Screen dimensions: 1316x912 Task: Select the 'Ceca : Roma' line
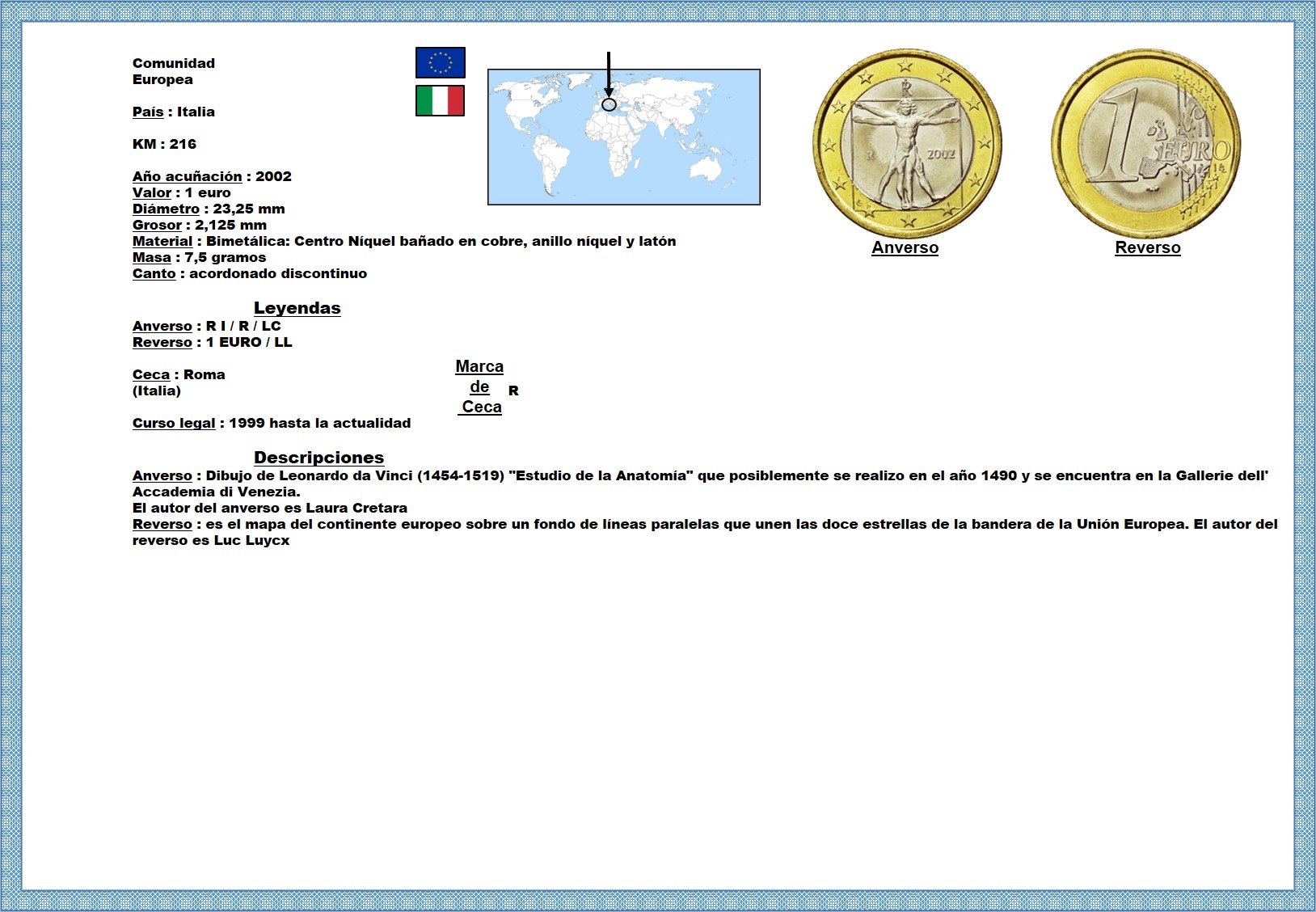click(x=179, y=374)
